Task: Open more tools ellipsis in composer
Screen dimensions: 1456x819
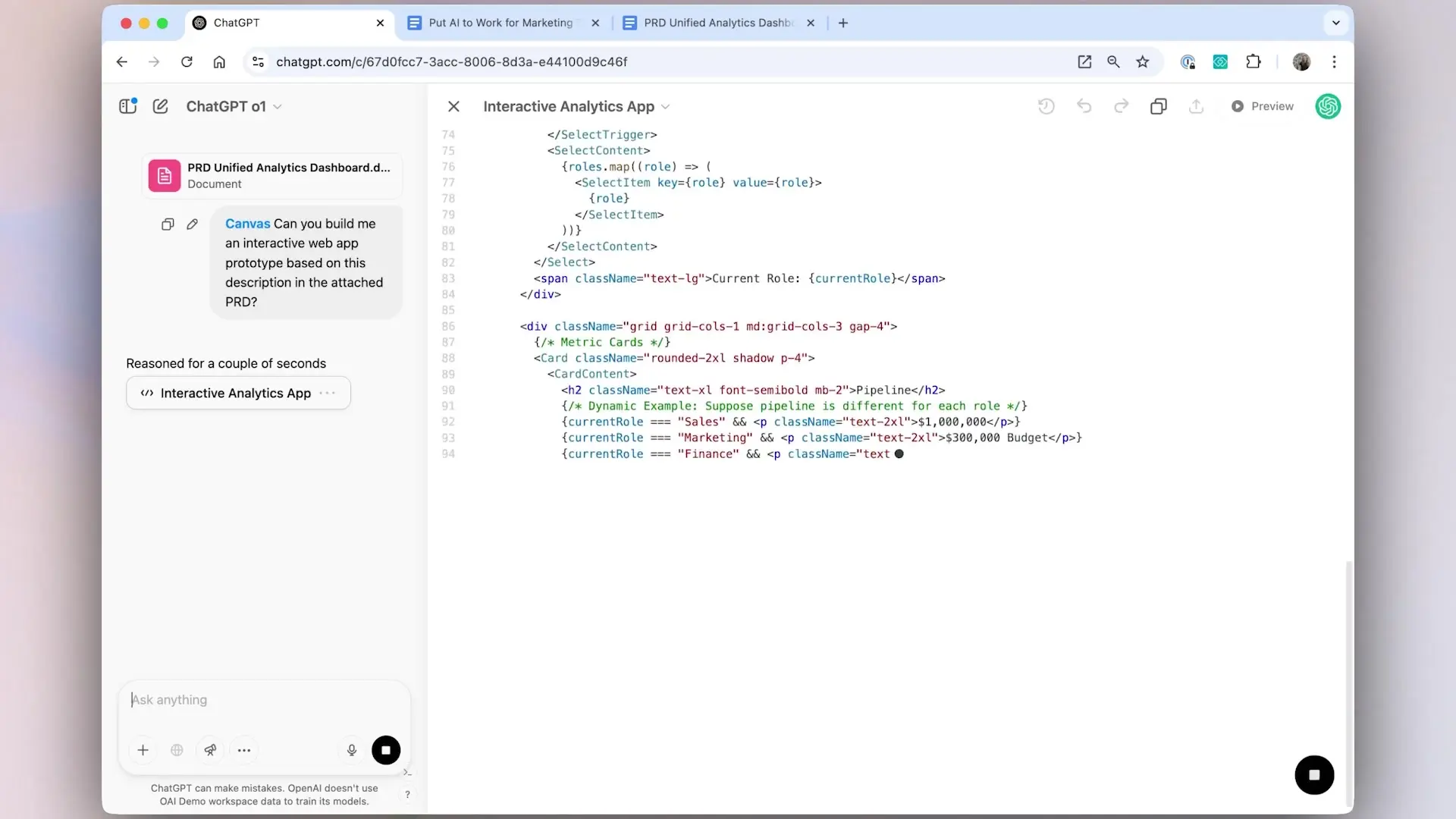Action: click(x=244, y=751)
